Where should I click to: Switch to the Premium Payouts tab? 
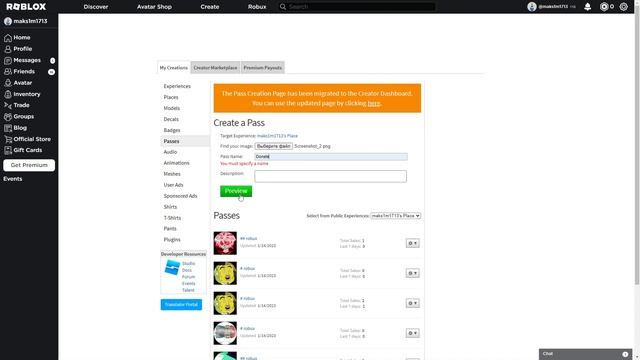[262, 68]
